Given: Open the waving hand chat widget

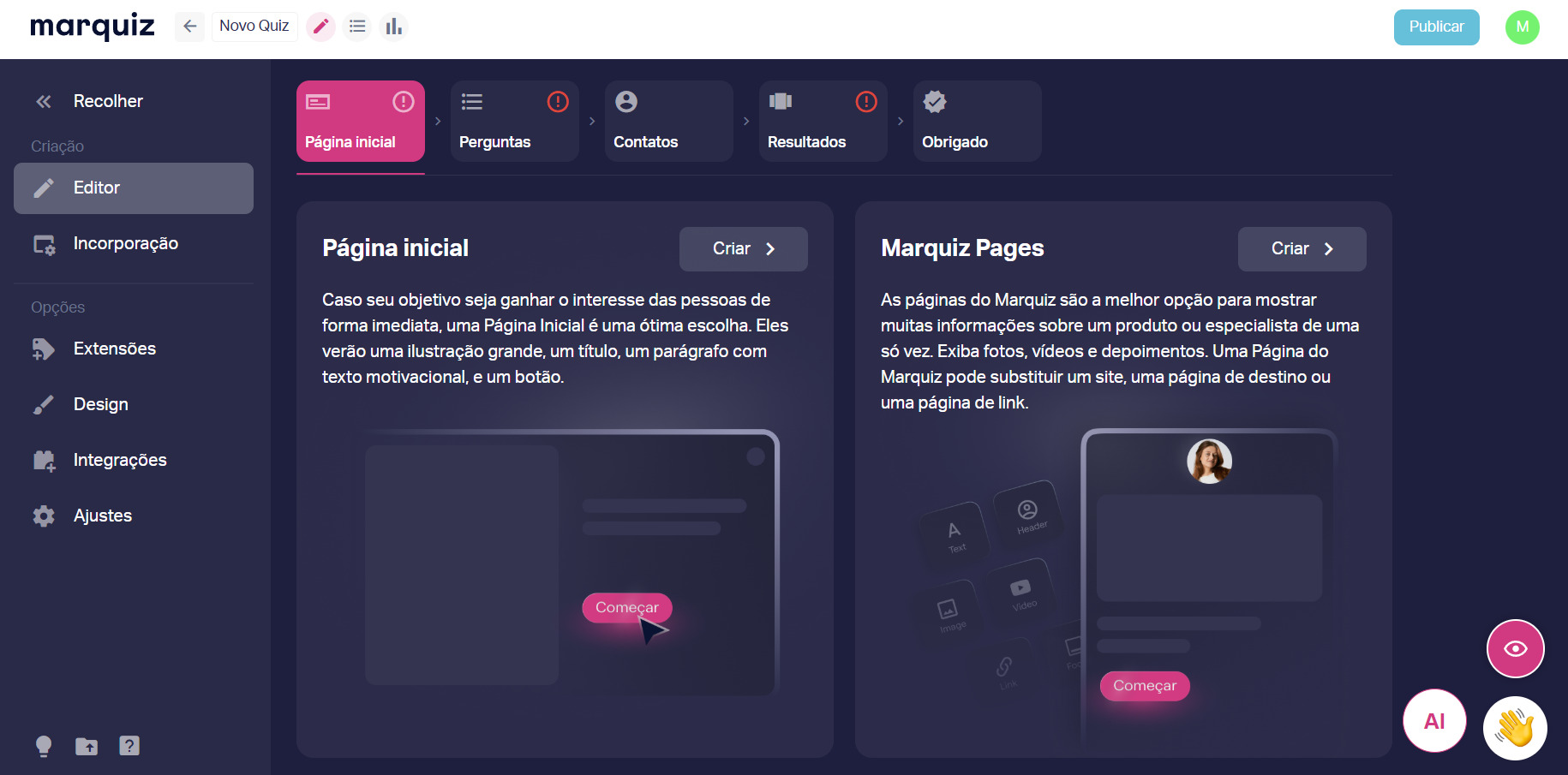Looking at the screenshot, I should 1515,728.
